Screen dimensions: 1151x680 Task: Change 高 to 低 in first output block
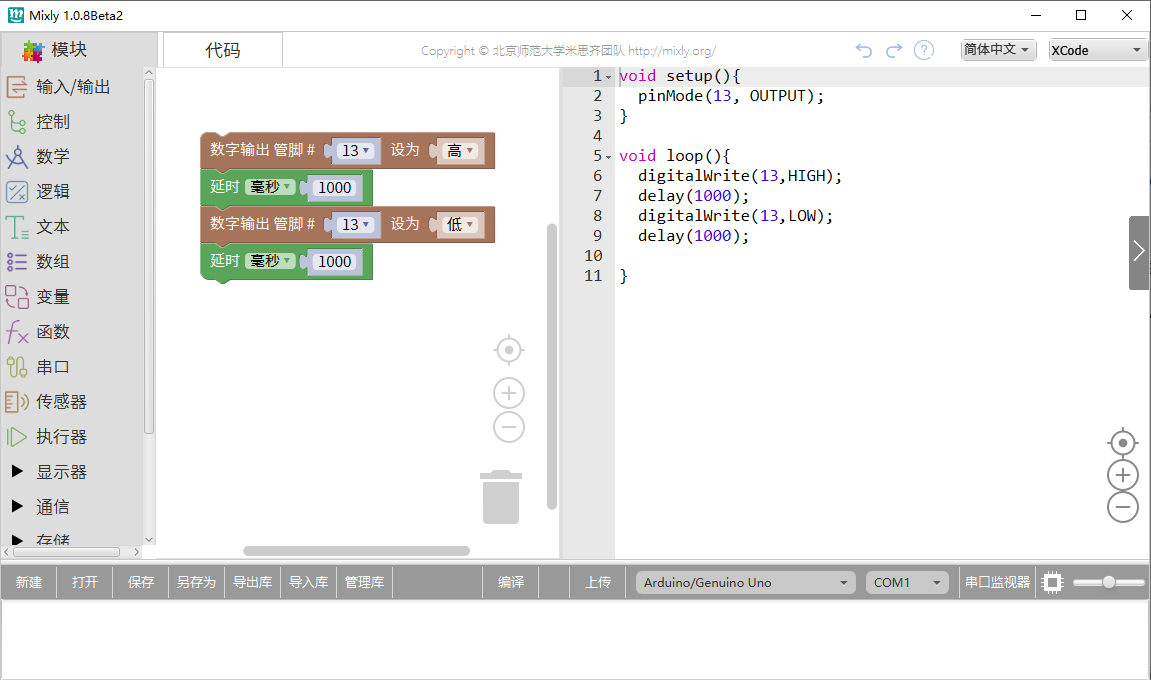click(x=461, y=150)
